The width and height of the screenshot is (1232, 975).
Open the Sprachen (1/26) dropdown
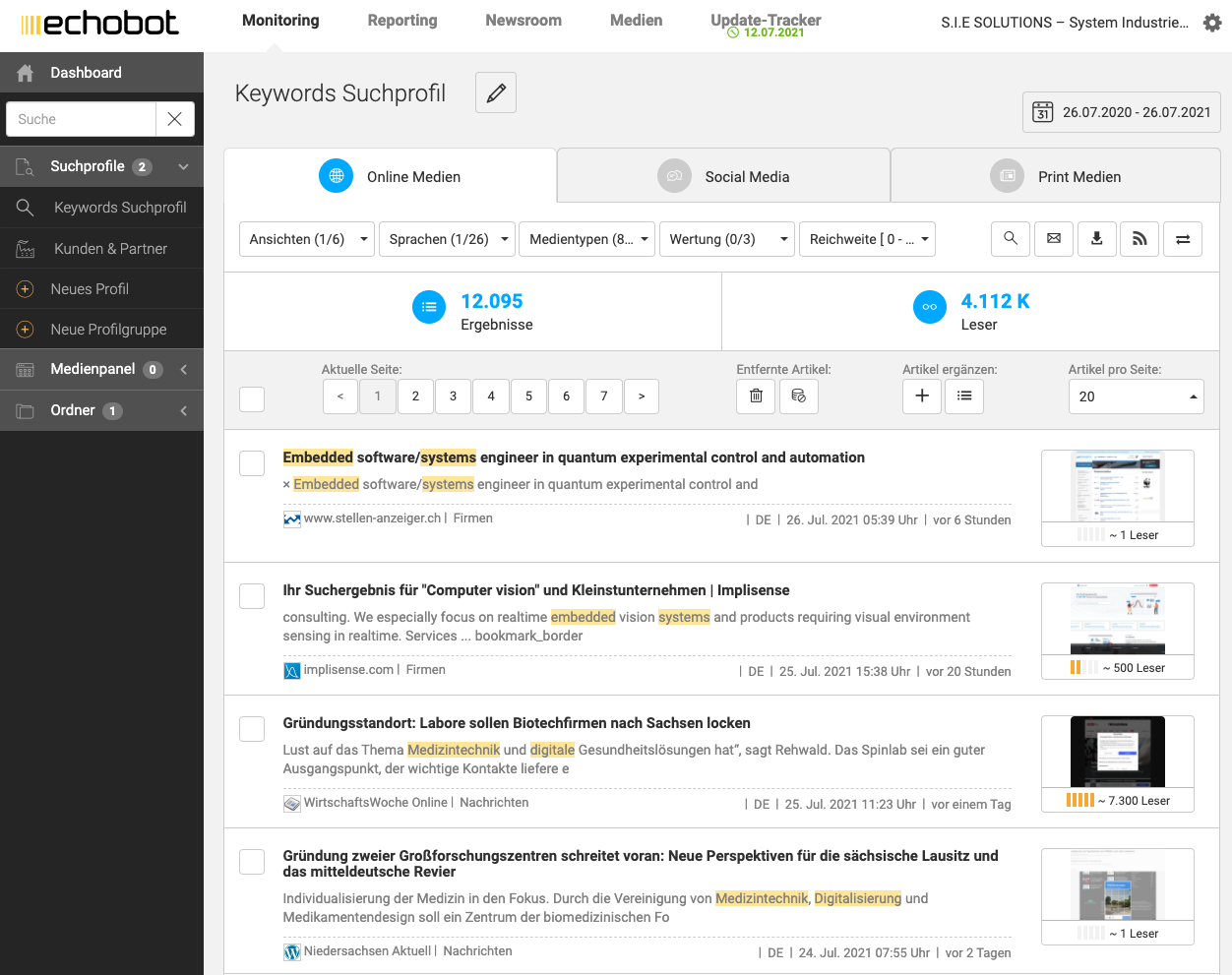click(x=448, y=239)
